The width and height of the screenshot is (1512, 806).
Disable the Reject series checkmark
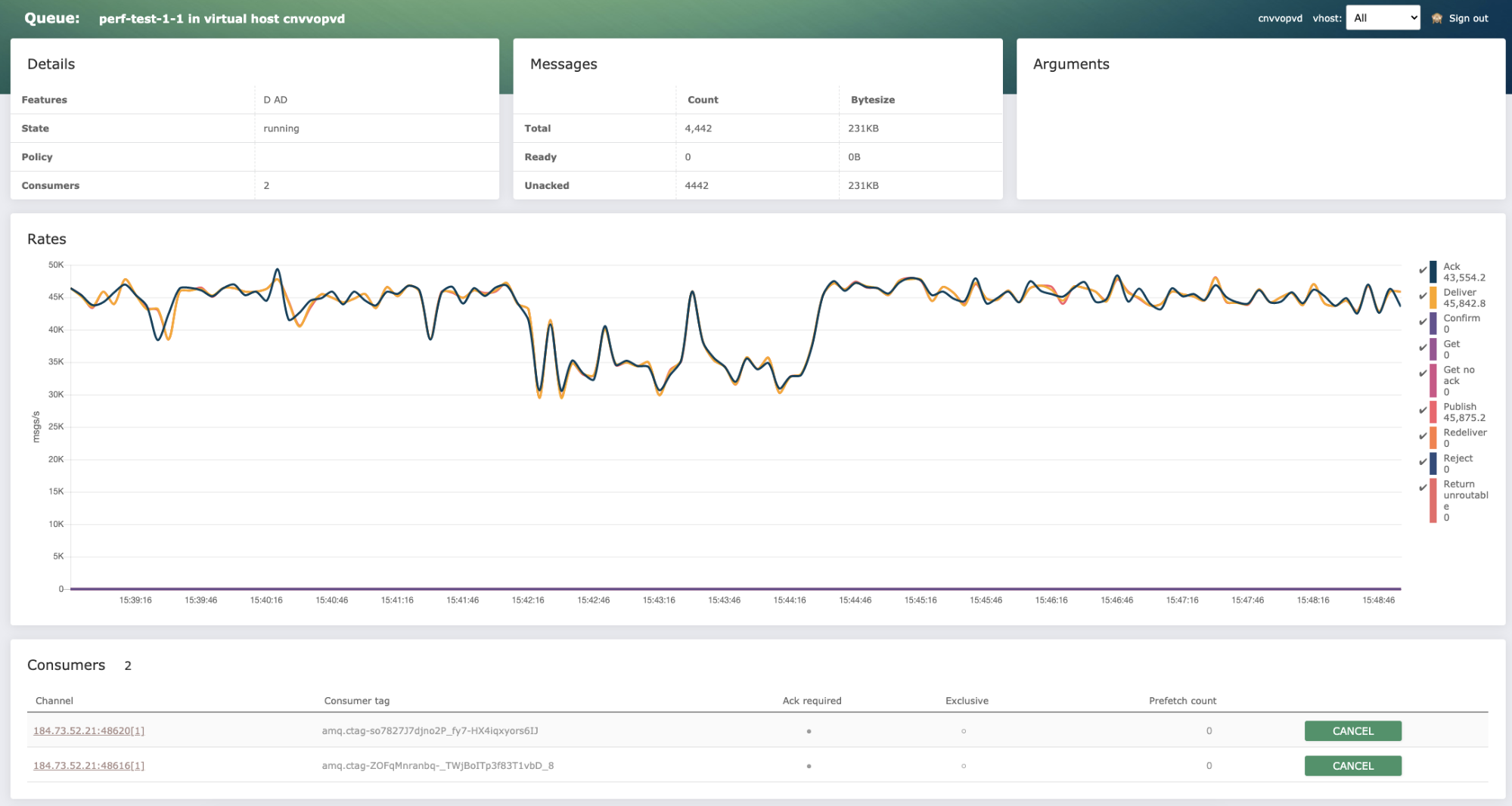pyautogui.click(x=1423, y=461)
